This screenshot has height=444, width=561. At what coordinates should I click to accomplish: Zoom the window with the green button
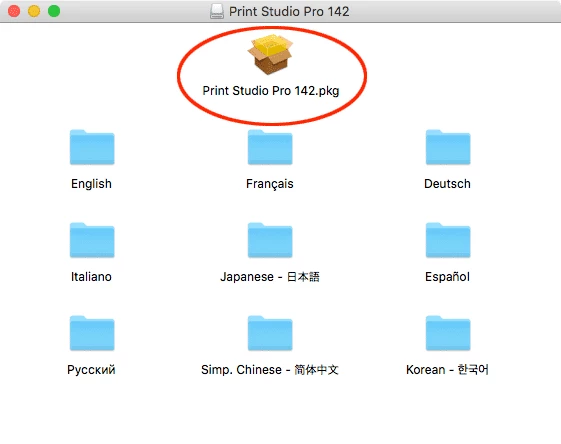(54, 11)
